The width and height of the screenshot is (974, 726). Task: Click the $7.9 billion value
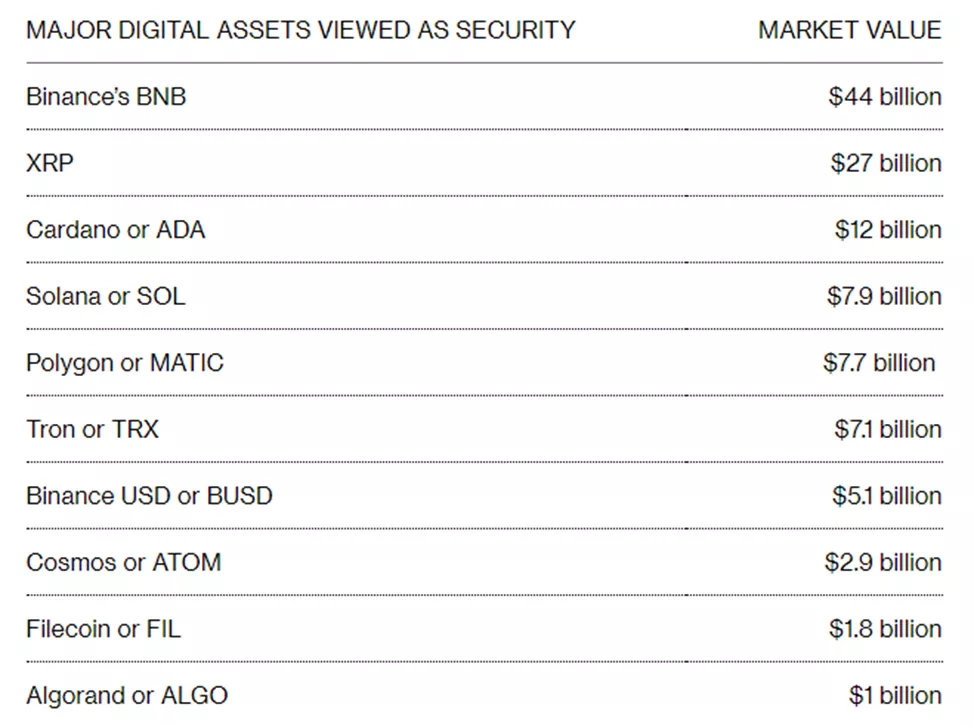(x=884, y=296)
